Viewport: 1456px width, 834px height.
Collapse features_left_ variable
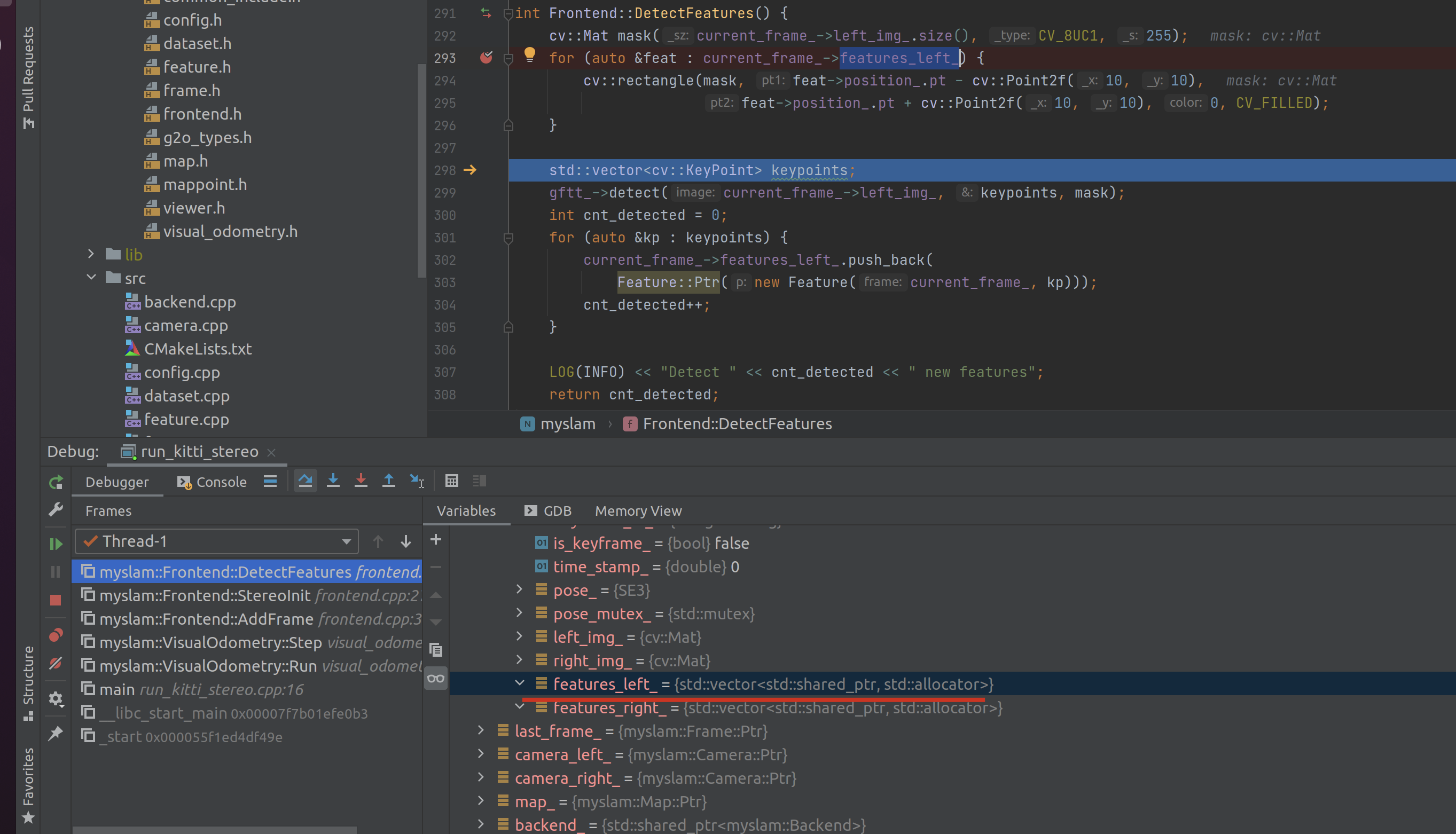[x=519, y=683]
